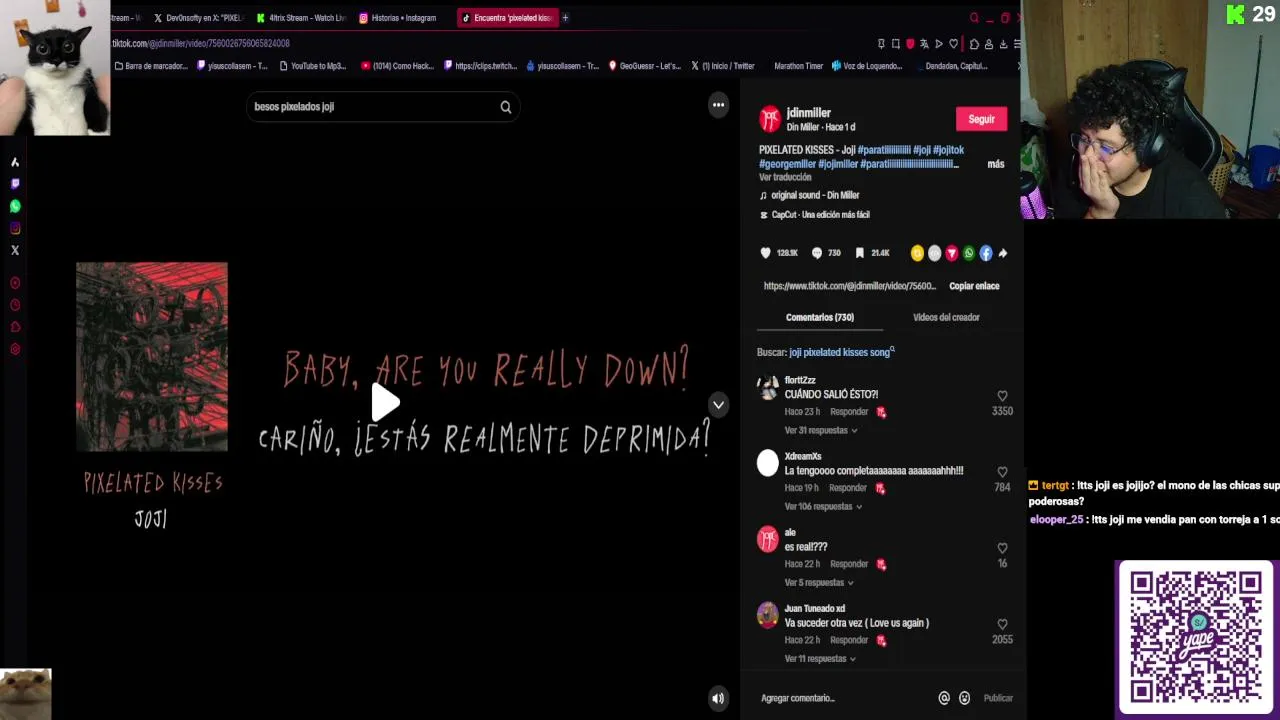Switch to 4ltrix Stream Kick tab
Screen dimensions: 1280x720
301,18
